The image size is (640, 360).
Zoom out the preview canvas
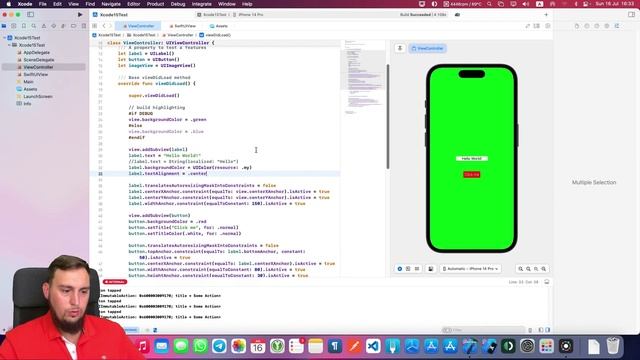click(x=520, y=269)
